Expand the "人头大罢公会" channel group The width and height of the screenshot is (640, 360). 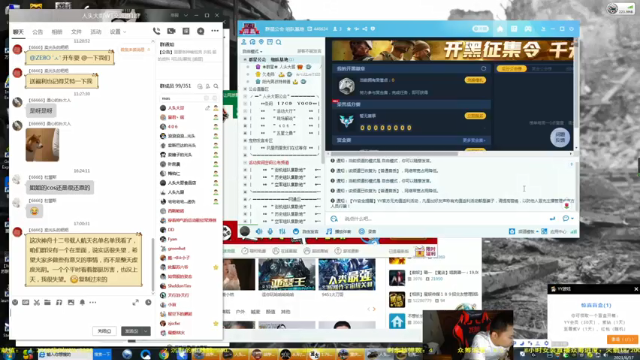(x=245, y=96)
